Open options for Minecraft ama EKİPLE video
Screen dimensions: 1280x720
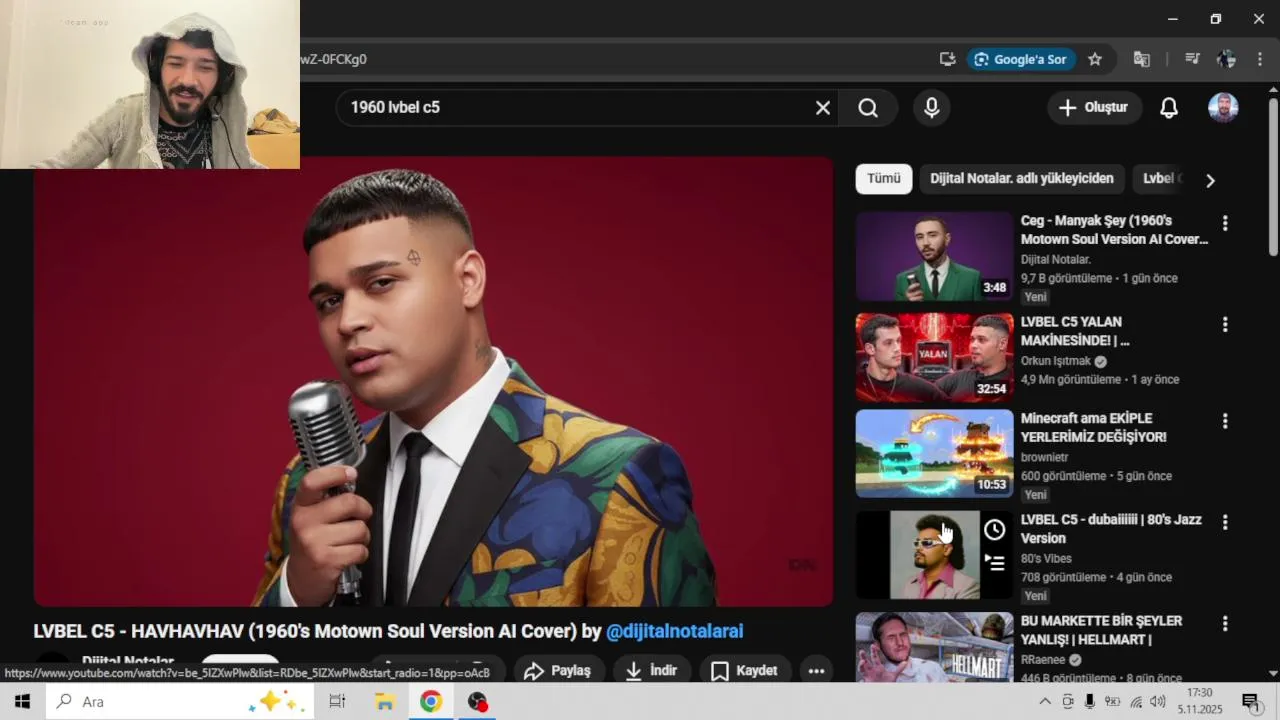[x=1225, y=421]
